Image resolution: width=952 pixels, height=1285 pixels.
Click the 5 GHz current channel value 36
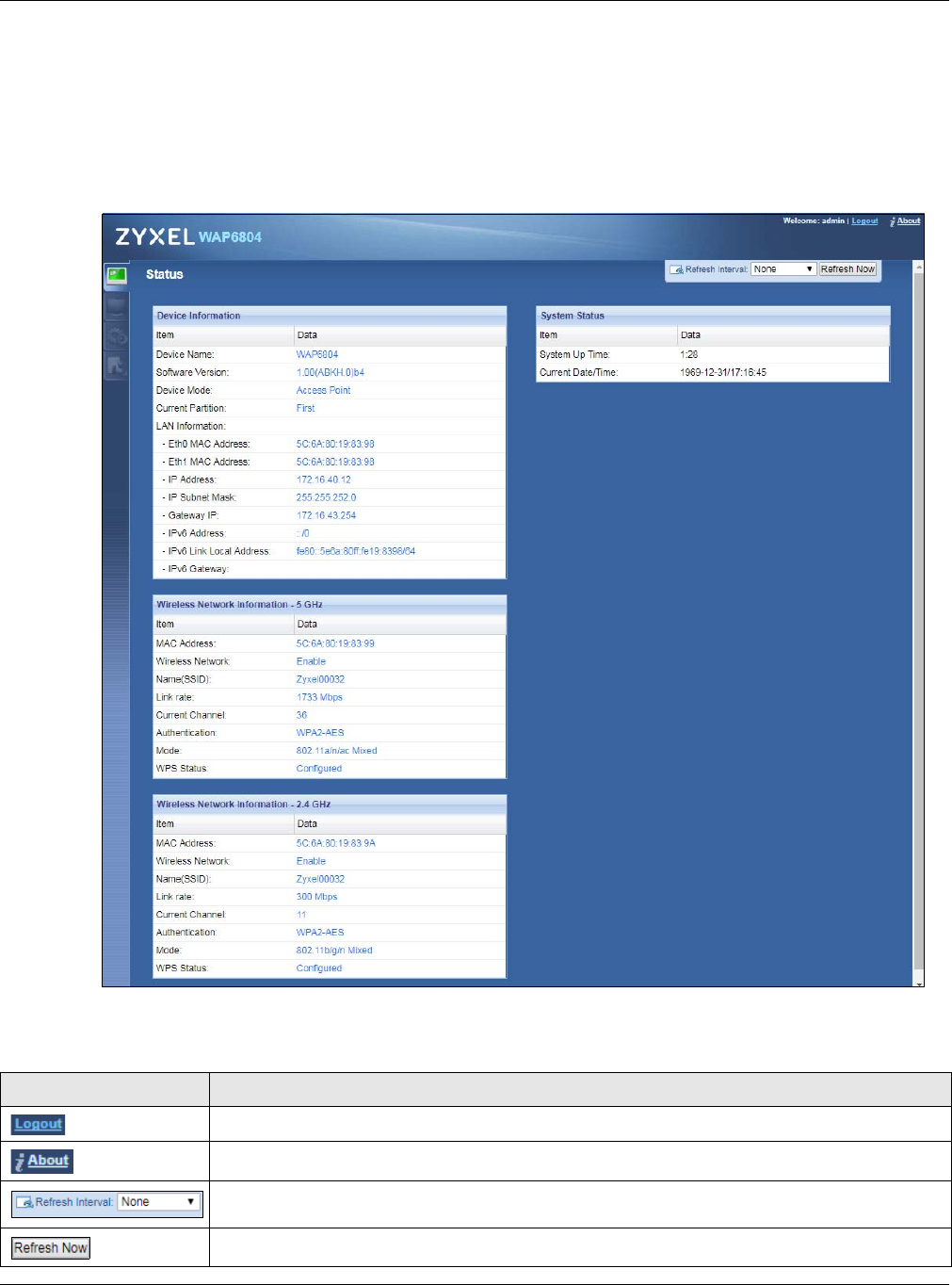(302, 716)
